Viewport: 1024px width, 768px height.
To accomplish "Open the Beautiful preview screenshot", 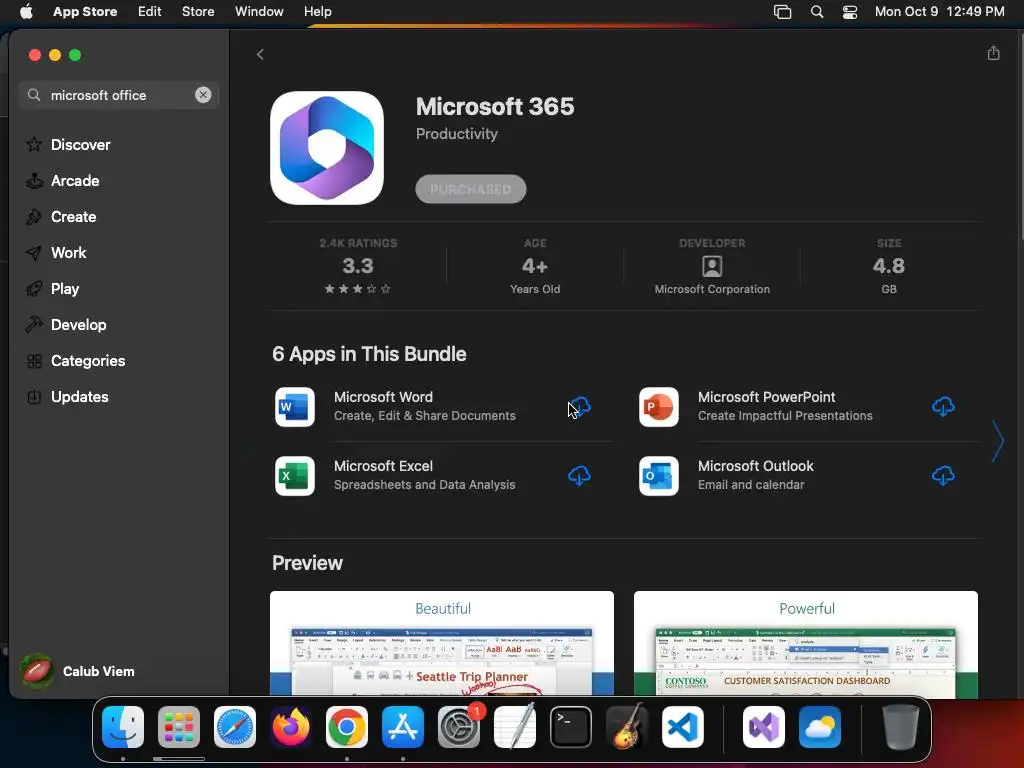I will coord(441,643).
